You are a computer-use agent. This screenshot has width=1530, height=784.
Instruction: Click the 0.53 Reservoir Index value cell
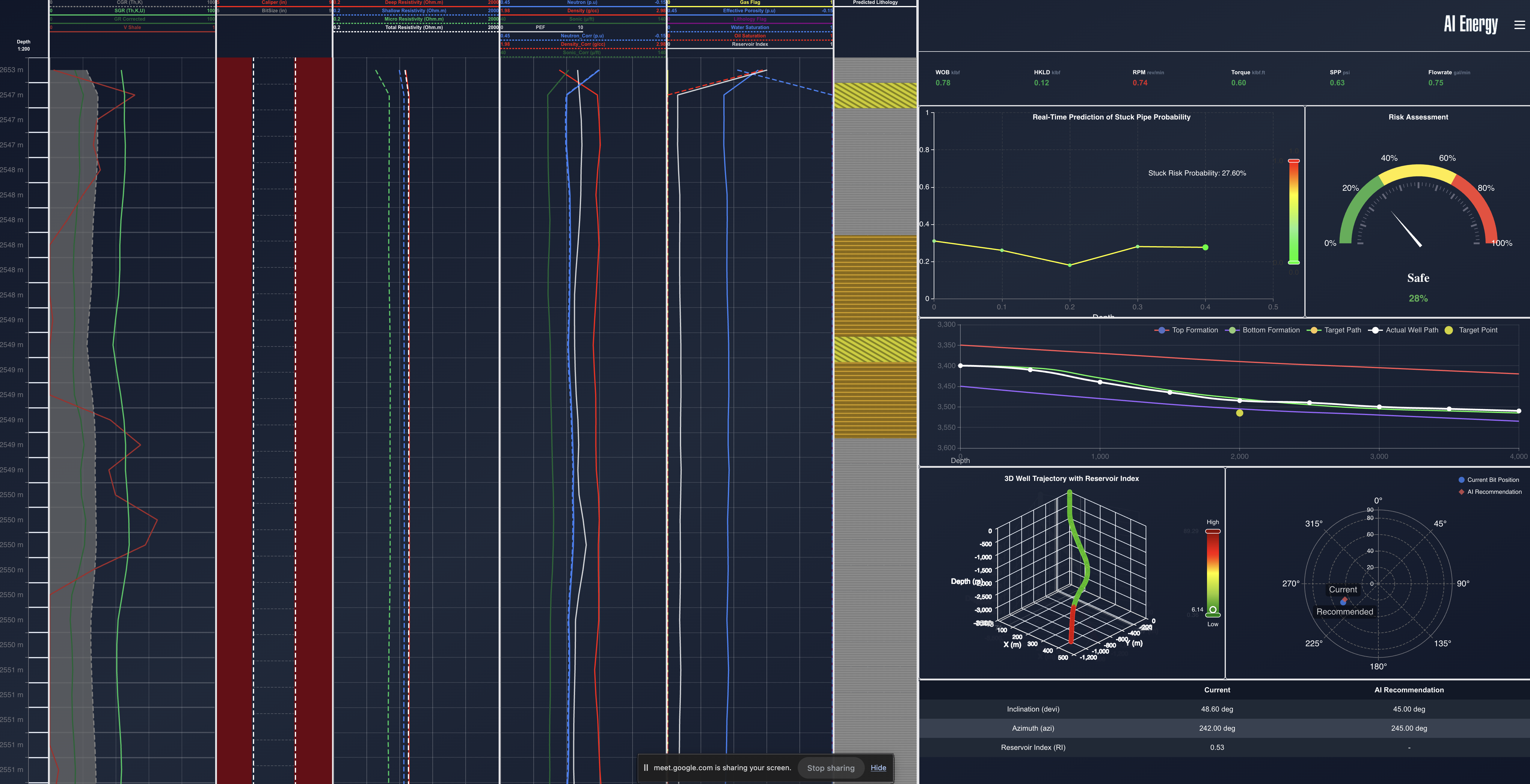[x=1217, y=747]
